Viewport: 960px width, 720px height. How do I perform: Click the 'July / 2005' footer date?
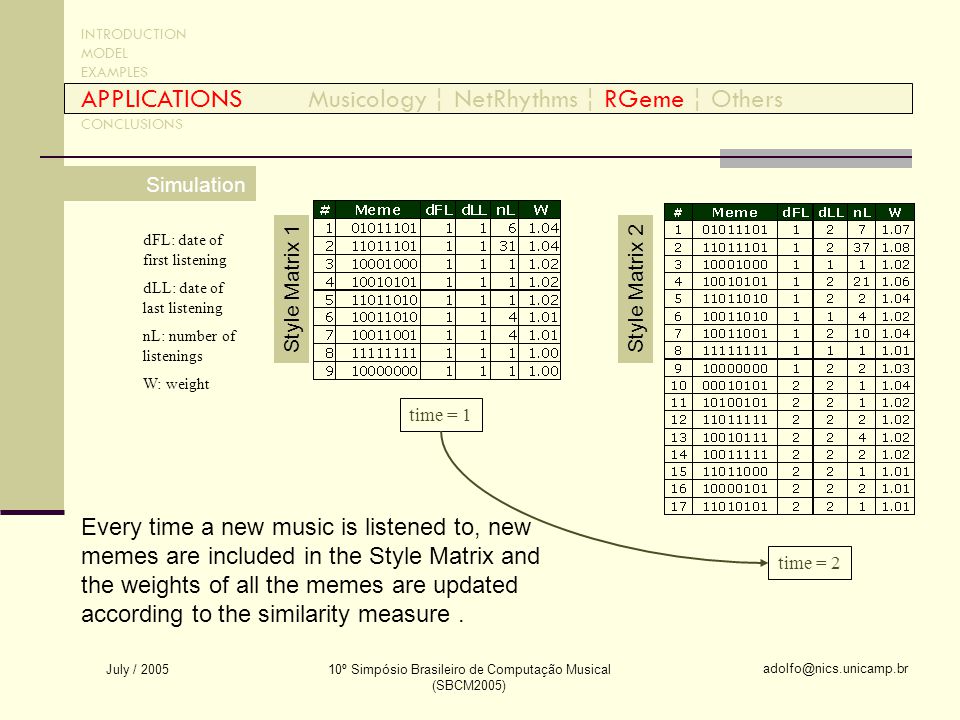pos(137,669)
